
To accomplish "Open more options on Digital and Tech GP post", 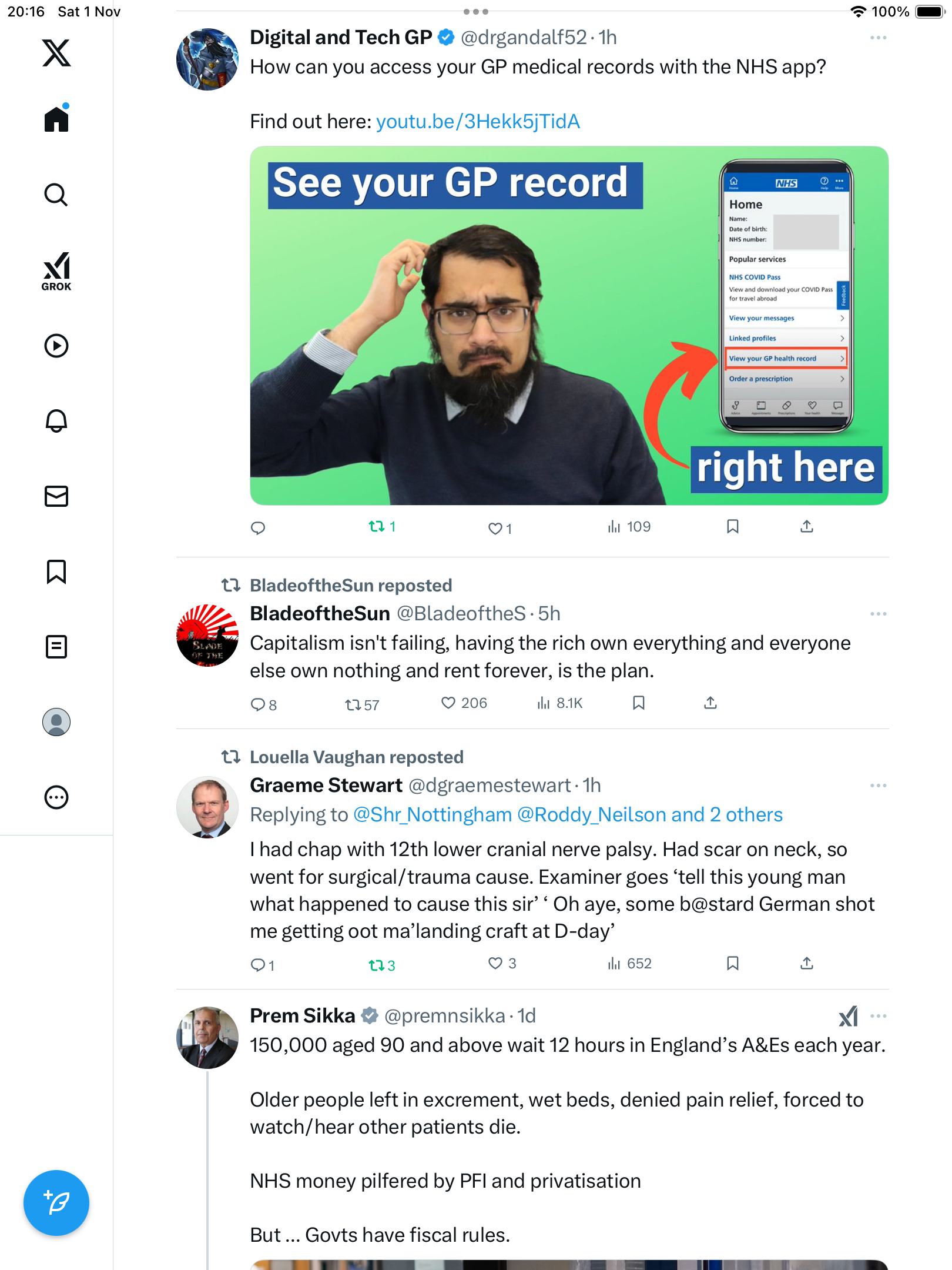I will 878,38.
